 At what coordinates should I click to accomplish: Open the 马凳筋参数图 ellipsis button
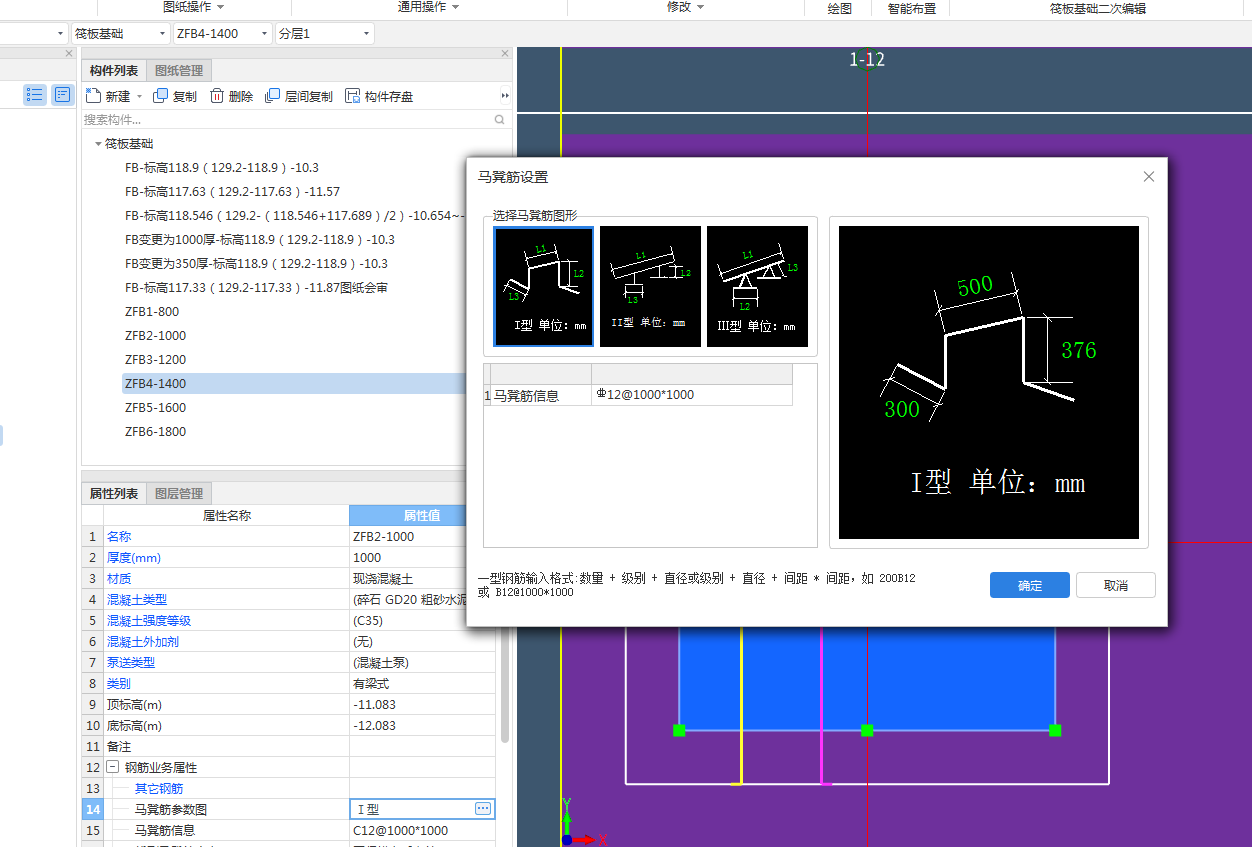pos(483,809)
